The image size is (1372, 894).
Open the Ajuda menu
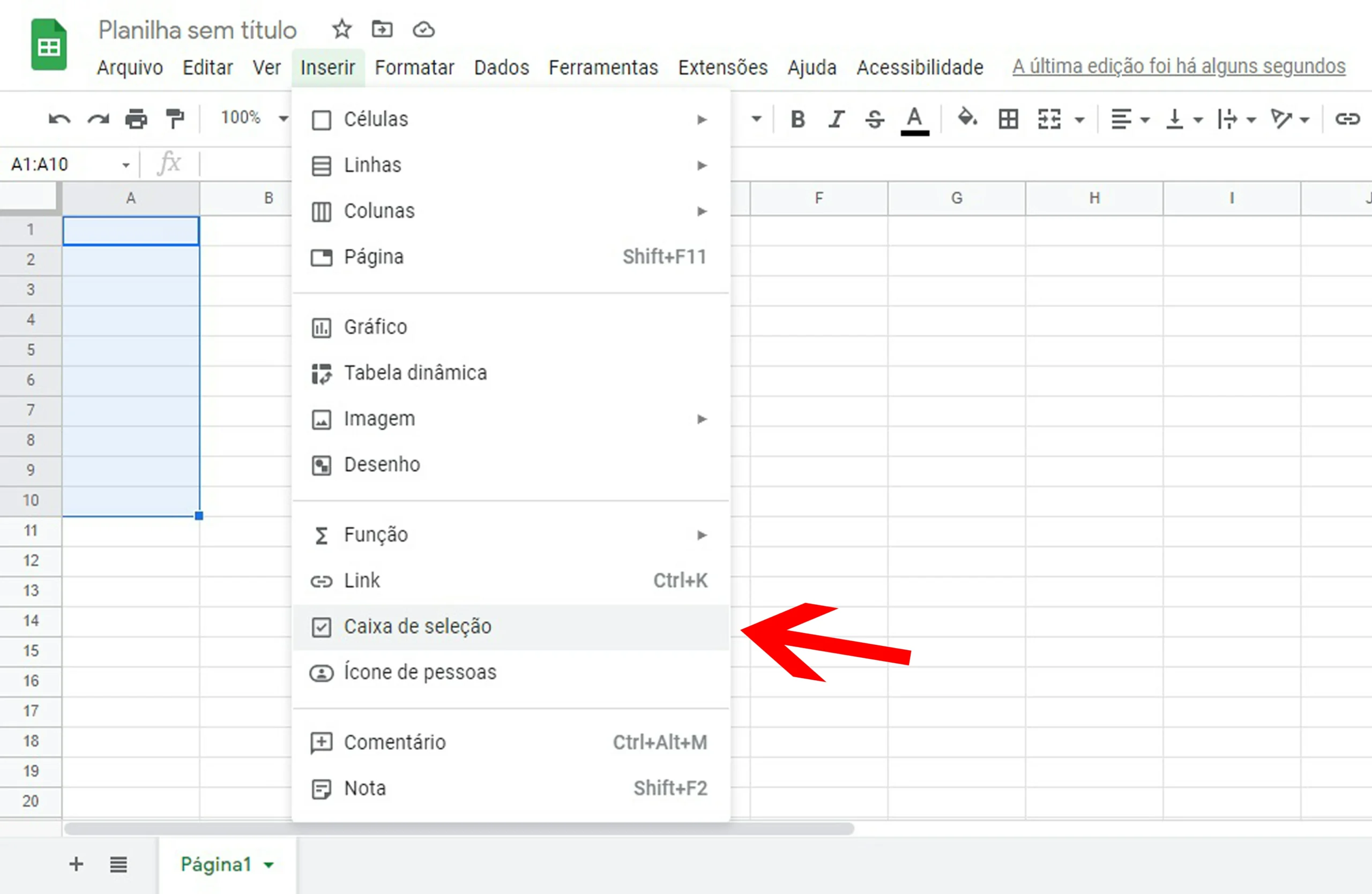tap(811, 67)
